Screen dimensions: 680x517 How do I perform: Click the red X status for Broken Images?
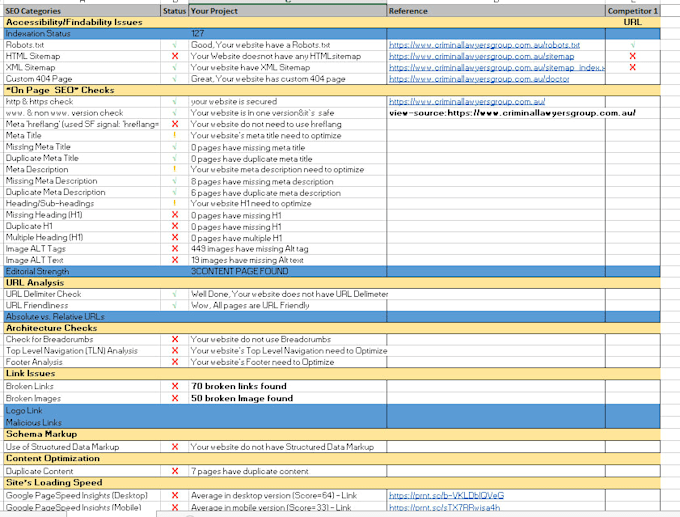pos(175,398)
